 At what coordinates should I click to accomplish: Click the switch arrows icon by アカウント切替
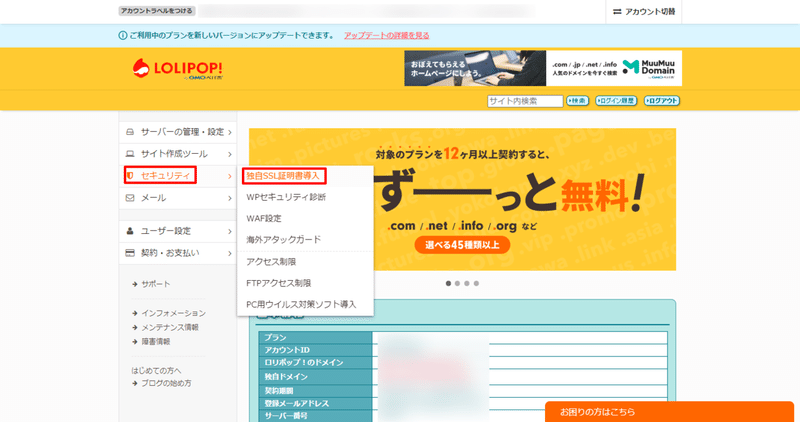tap(617, 11)
